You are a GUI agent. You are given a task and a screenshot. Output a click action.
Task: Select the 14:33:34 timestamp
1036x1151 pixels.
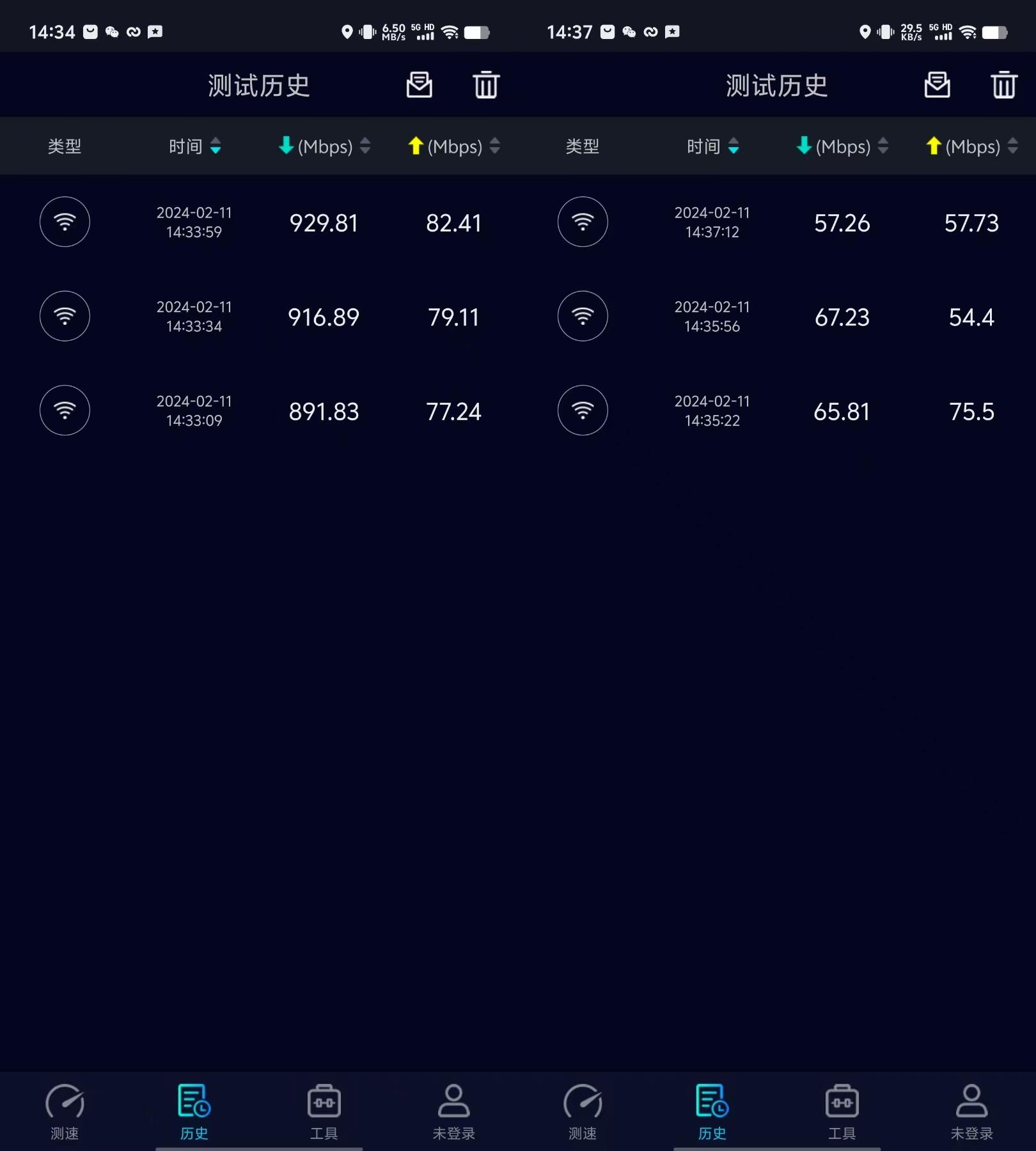pos(194,317)
